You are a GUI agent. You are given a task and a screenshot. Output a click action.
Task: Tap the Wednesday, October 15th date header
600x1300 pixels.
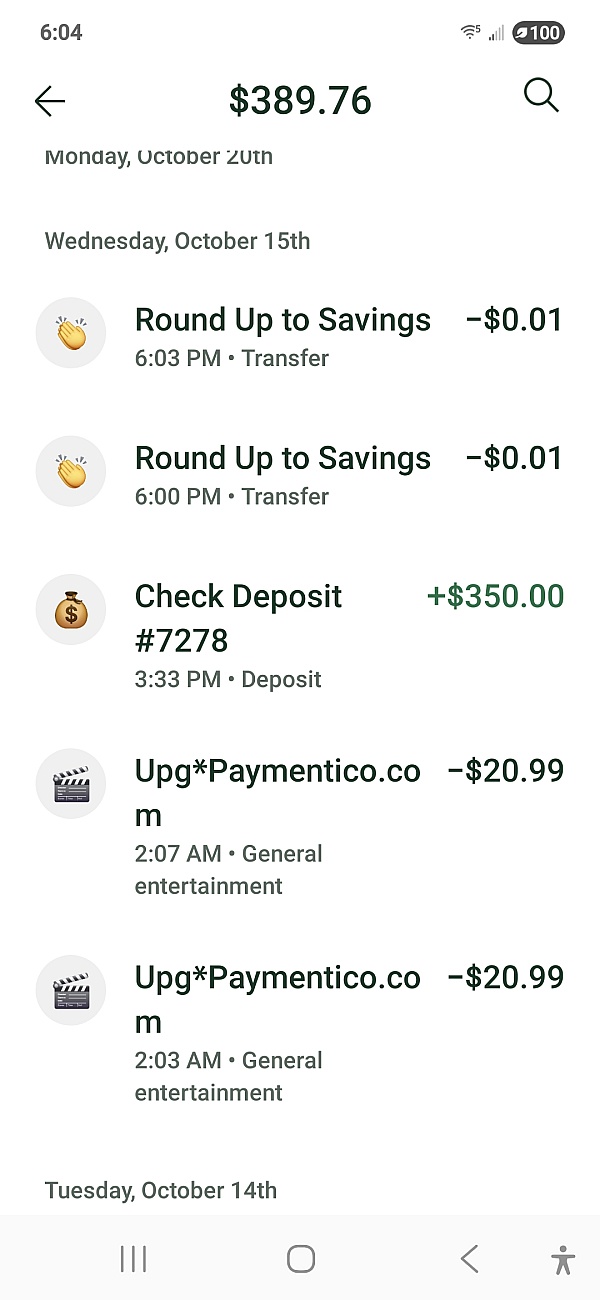click(x=177, y=241)
